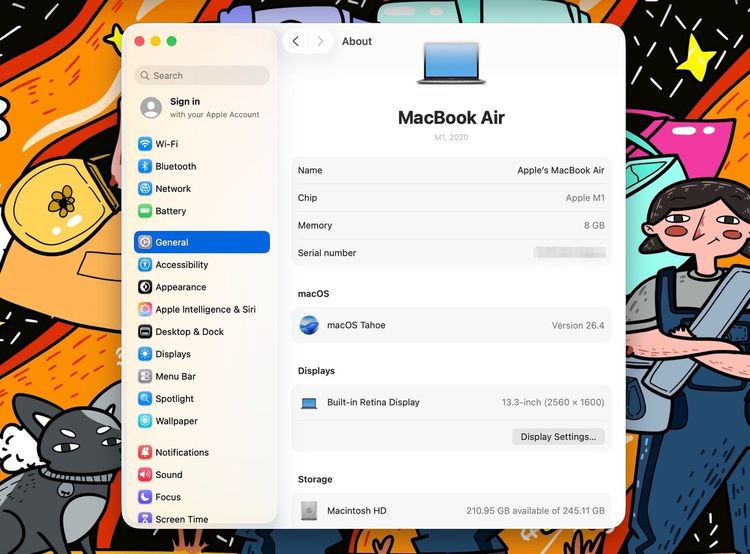Click the Wallpaper icon
Viewport: 750px width, 554px height.
tap(145, 421)
